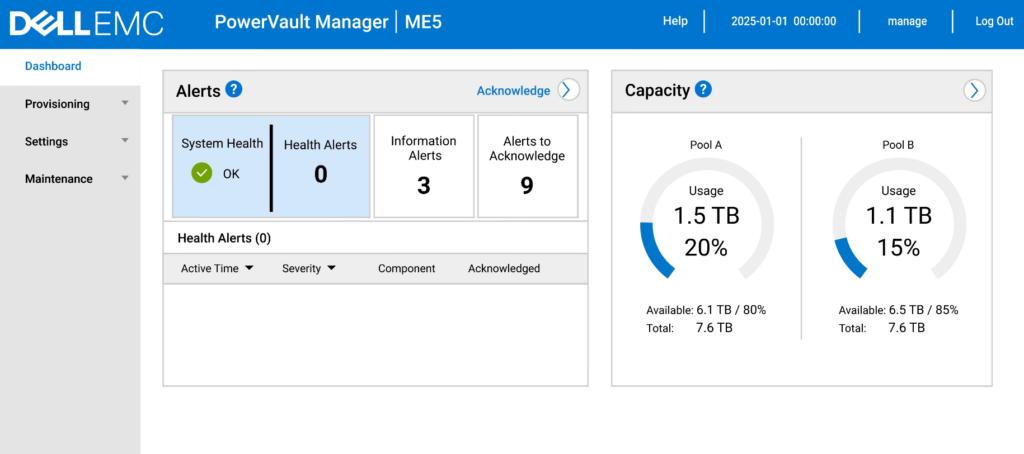Click the help icon next to Capacity
Screen dimensions: 1024x454
[703, 90]
